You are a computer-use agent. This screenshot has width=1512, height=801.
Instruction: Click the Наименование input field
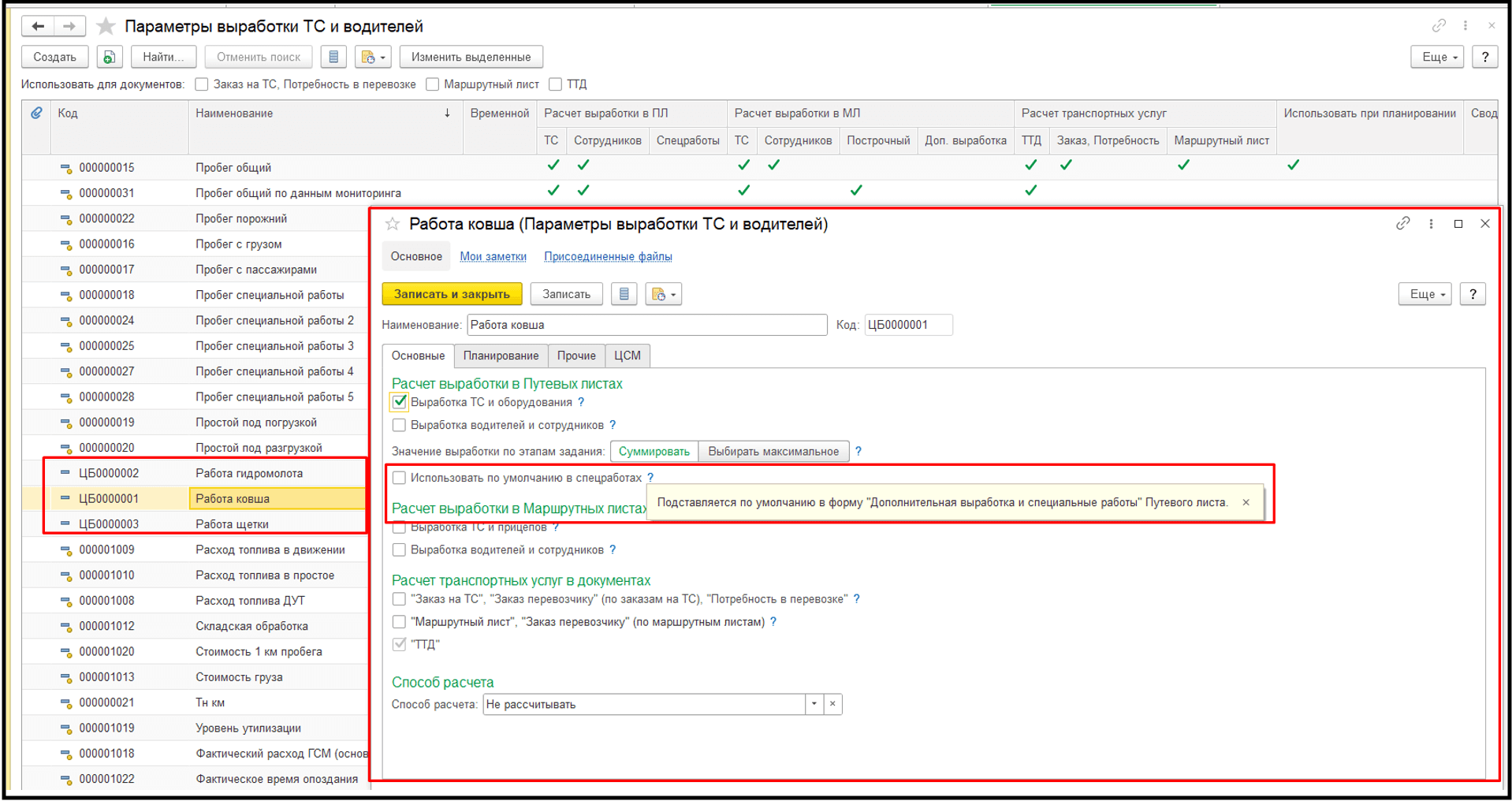tap(646, 325)
